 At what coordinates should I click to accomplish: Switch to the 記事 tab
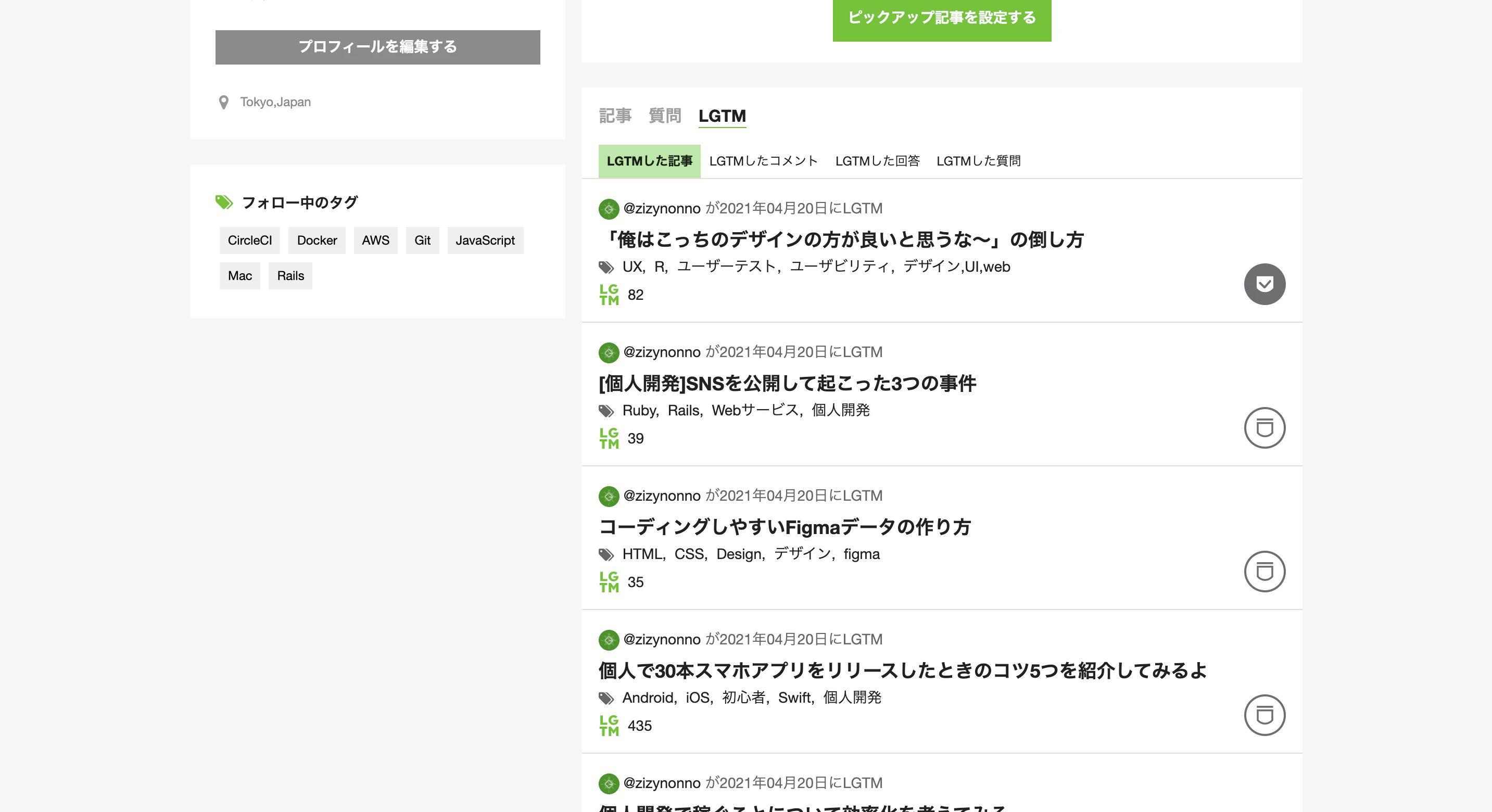pyautogui.click(x=615, y=116)
